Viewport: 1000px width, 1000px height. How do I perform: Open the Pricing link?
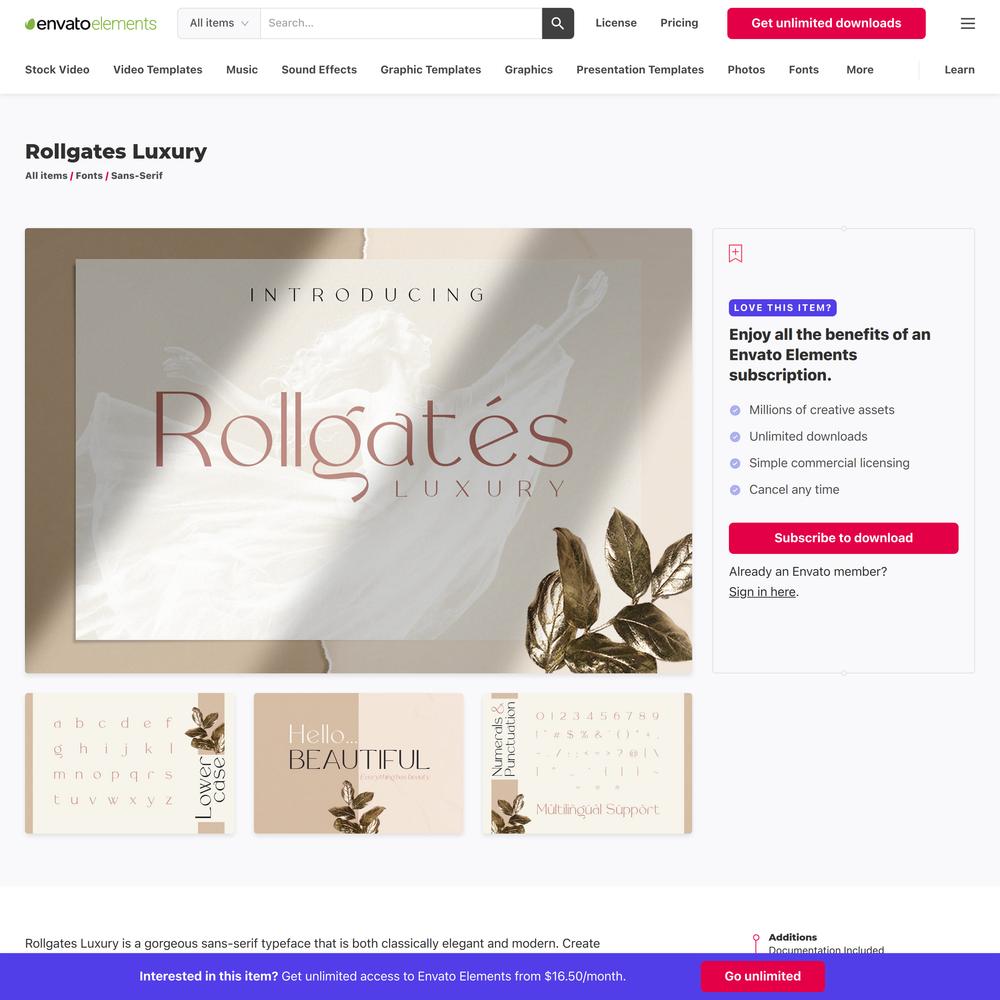[x=679, y=23]
